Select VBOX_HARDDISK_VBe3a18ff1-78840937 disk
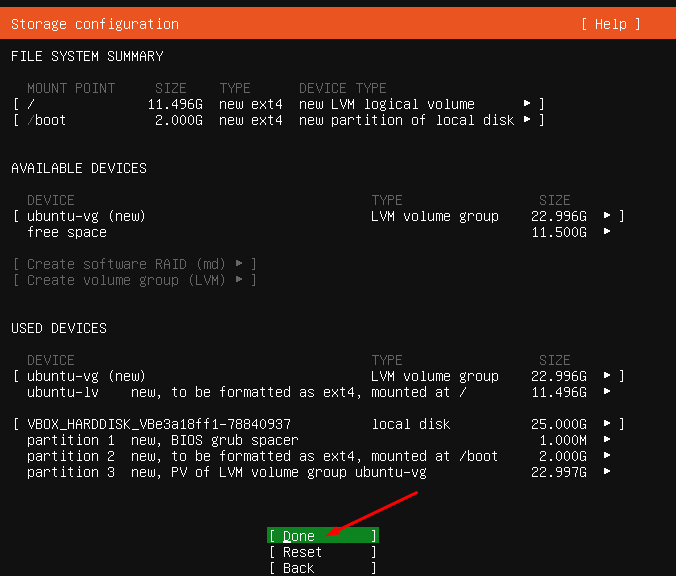 point(319,424)
